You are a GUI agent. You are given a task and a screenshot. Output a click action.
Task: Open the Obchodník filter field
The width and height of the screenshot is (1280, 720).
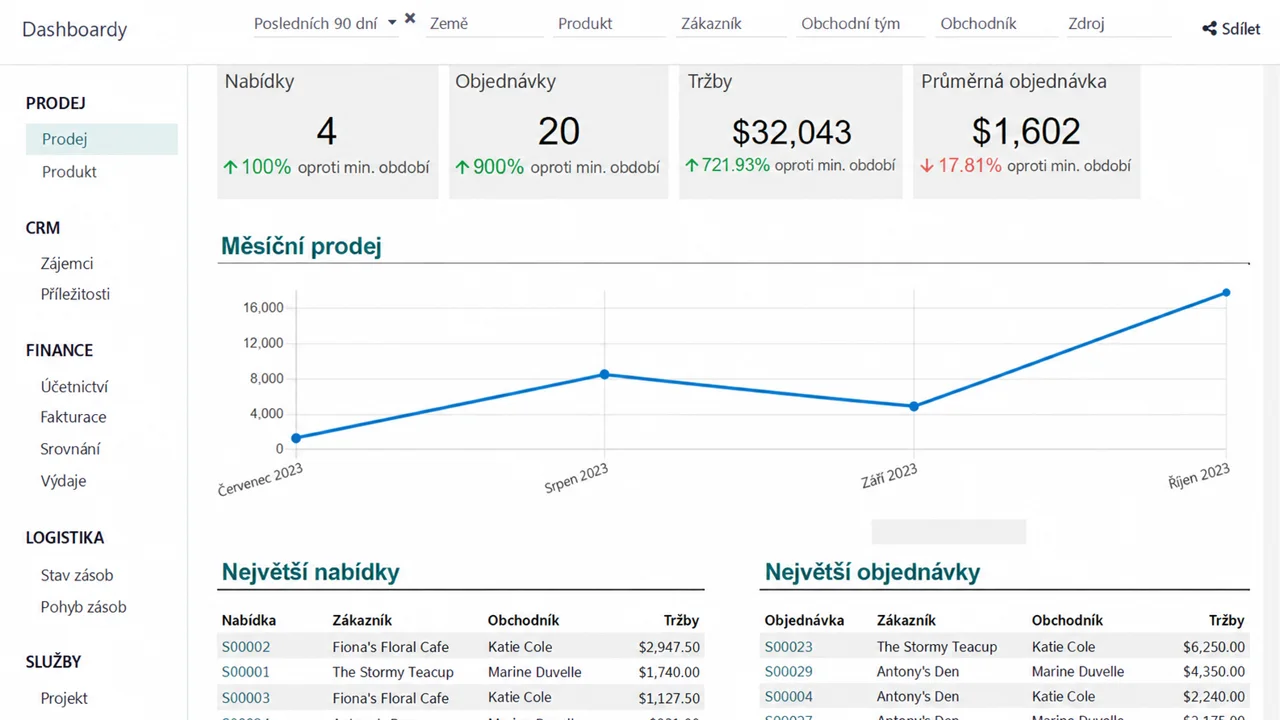(x=996, y=23)
